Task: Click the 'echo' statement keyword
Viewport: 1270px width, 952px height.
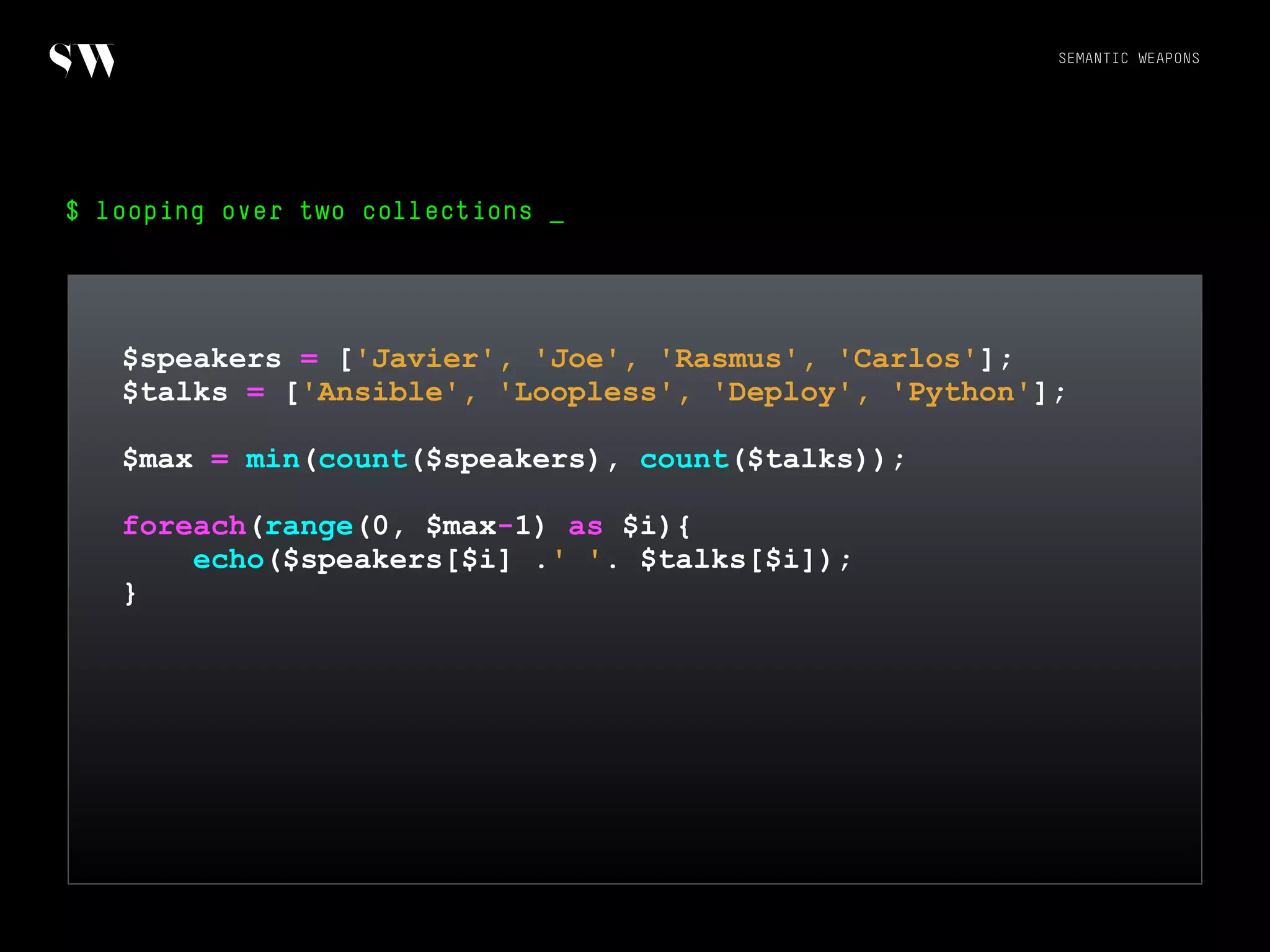Action: pyautogui.click(x=228, y=560)
